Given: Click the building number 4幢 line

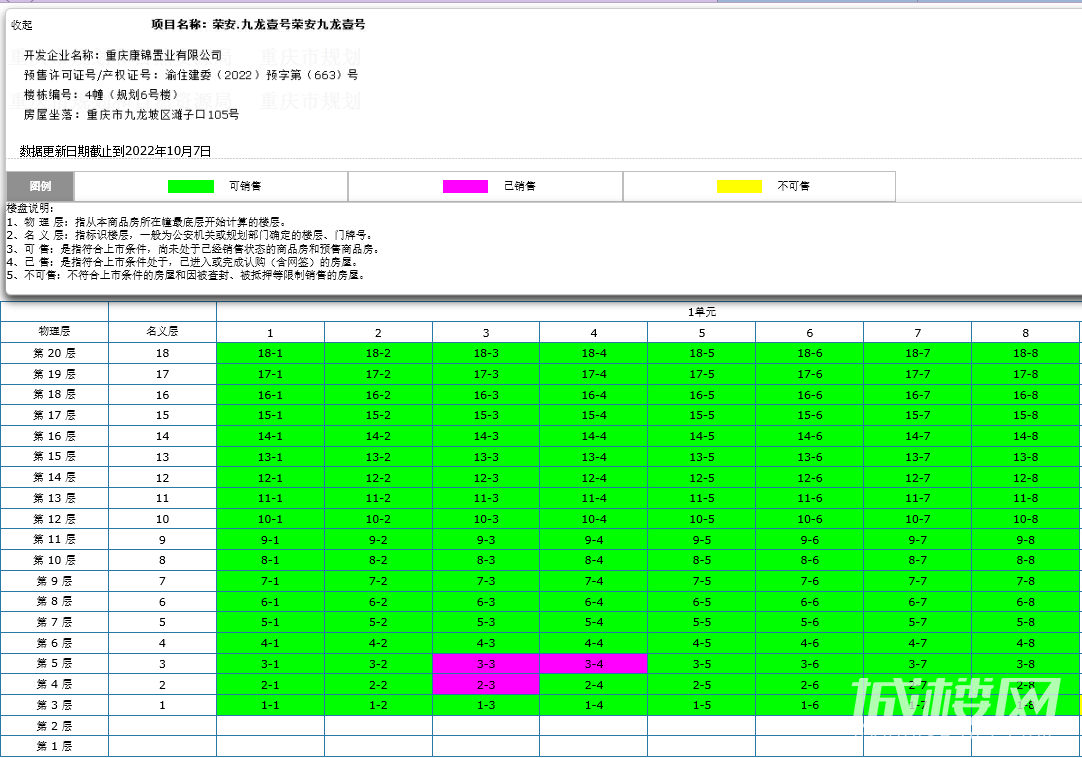Looking at the screenshot, I should (x=101, y=95).
